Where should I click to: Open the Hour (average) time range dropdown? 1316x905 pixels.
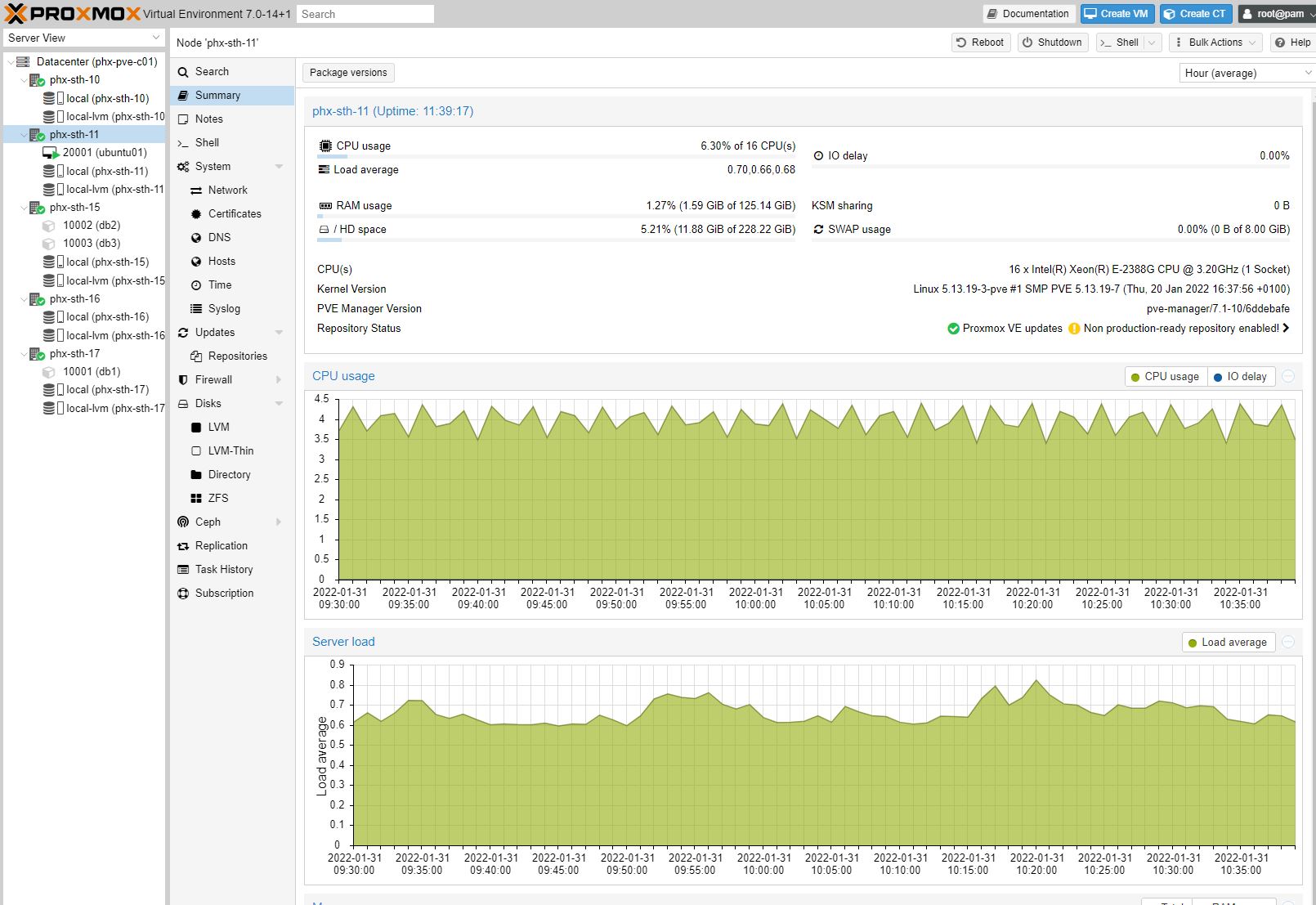click(1244, 73)
